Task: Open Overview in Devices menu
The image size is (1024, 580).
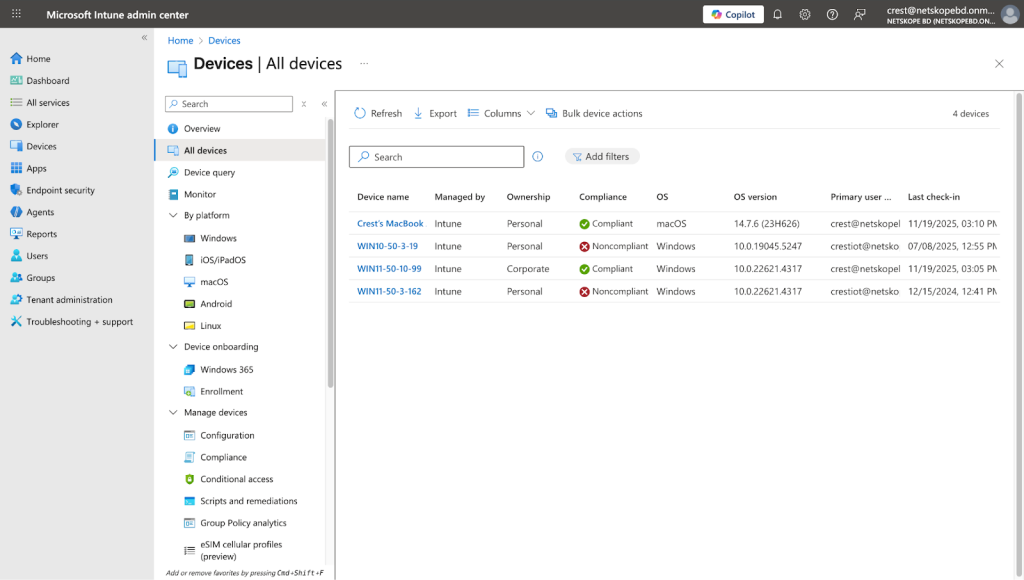Action: (x=202, y=129)
